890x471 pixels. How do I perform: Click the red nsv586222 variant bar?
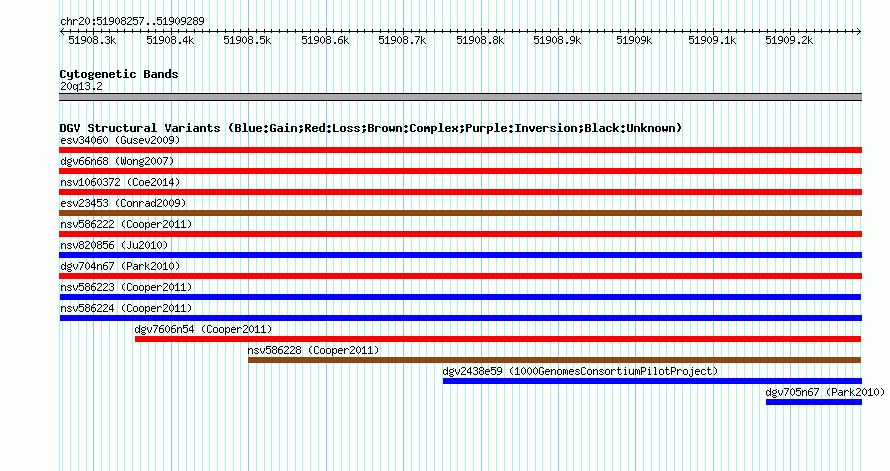pos(460,234)
